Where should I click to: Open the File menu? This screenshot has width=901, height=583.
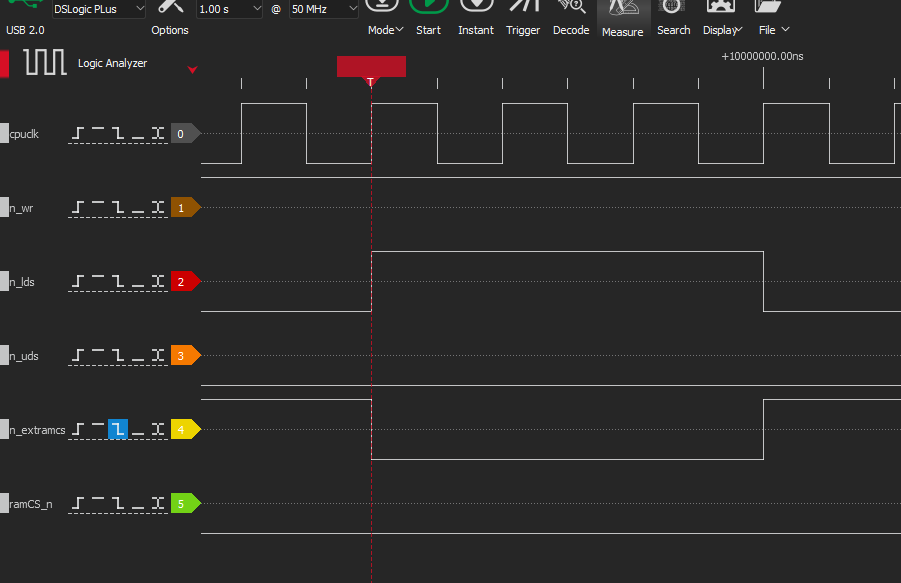click(773, 30)
